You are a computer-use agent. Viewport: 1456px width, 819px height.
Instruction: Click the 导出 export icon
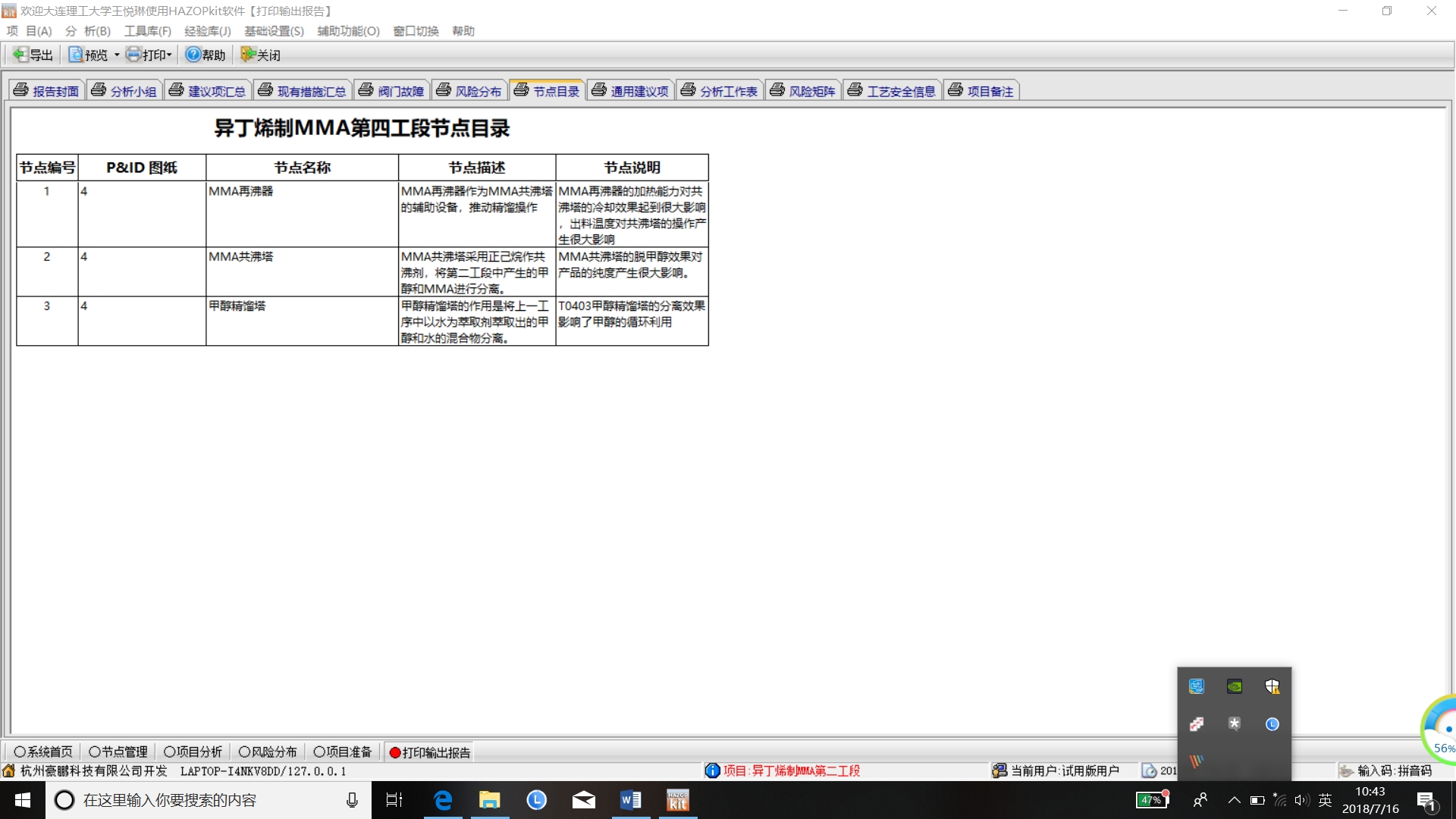tap(20, 55)
